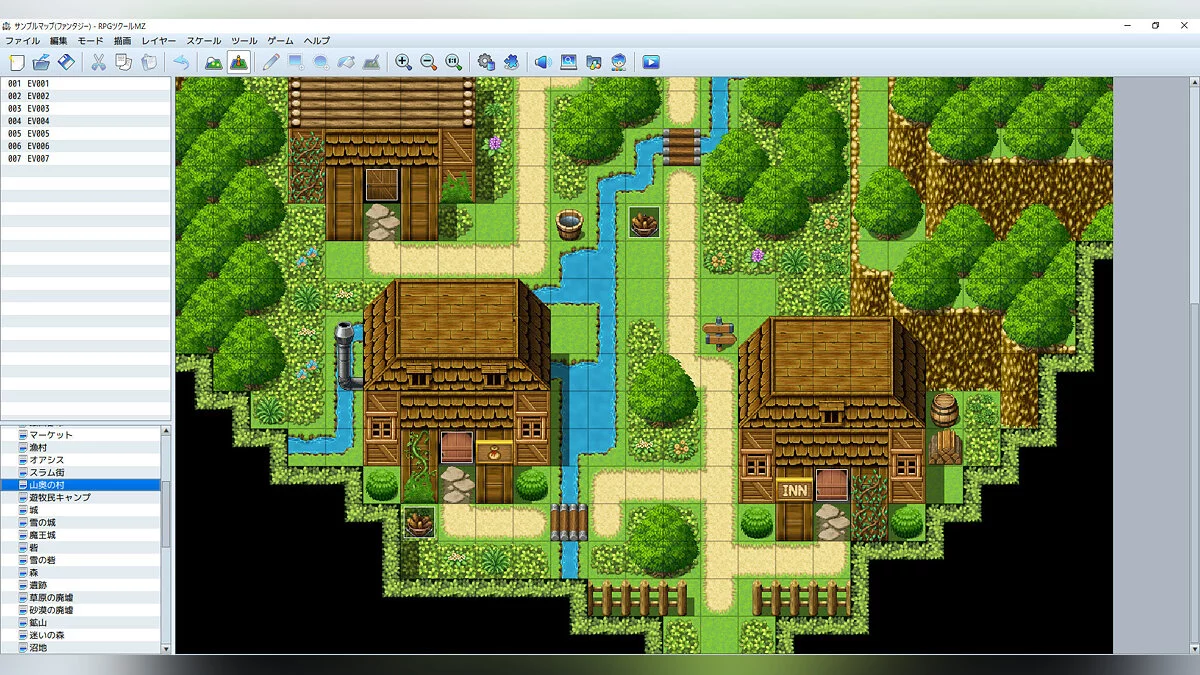Click the map list scrollbar thumb
The width and height of the screenshot is (1200, 675).
coord(166,513)
